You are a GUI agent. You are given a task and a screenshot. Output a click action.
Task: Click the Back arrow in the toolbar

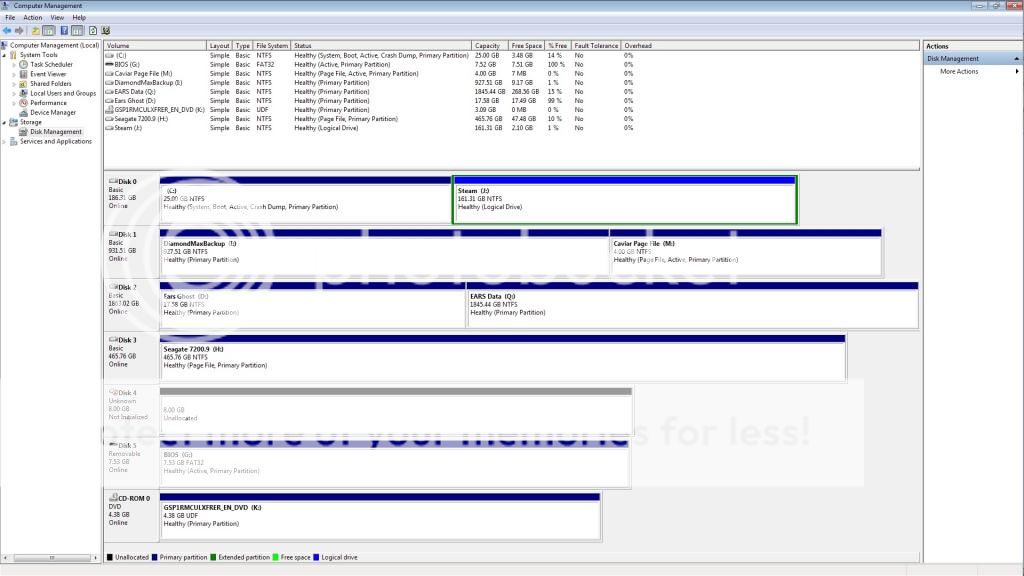(7, 30)
